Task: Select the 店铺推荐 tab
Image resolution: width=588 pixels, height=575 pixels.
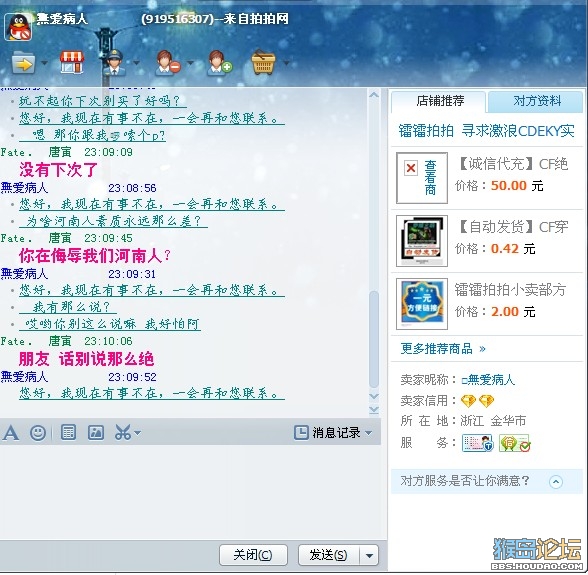Action: (x=439, y=101)
